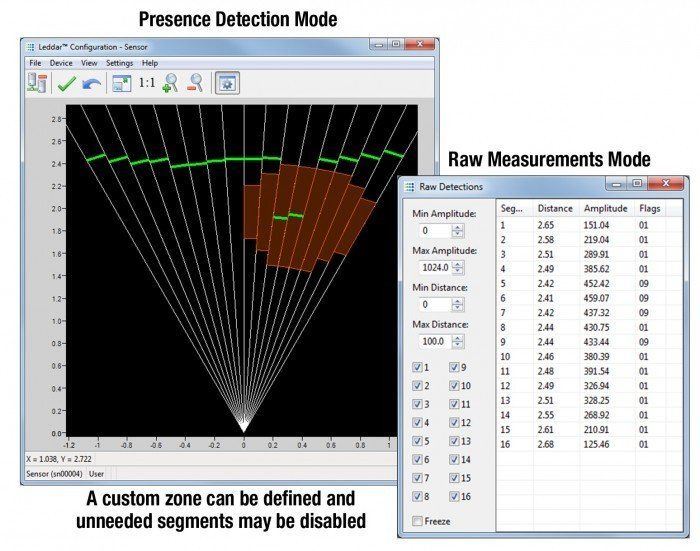Open the Device menu
The width and height of the screenshot is (700, 551).
(61, 63)
